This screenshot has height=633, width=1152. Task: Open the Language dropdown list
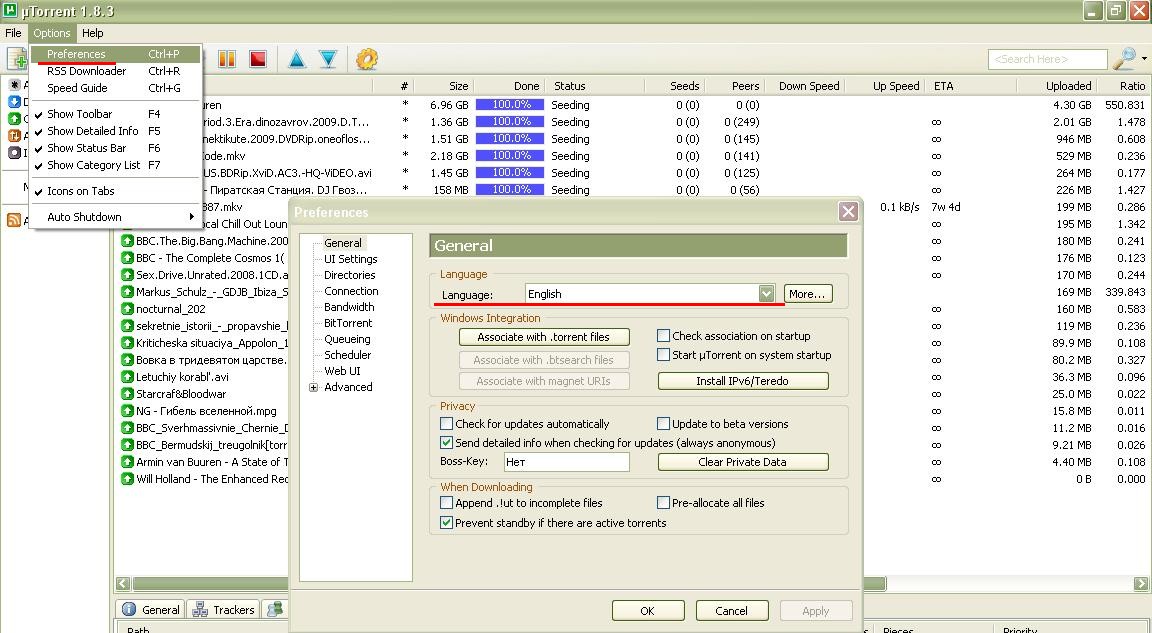(x=766, y=294)
